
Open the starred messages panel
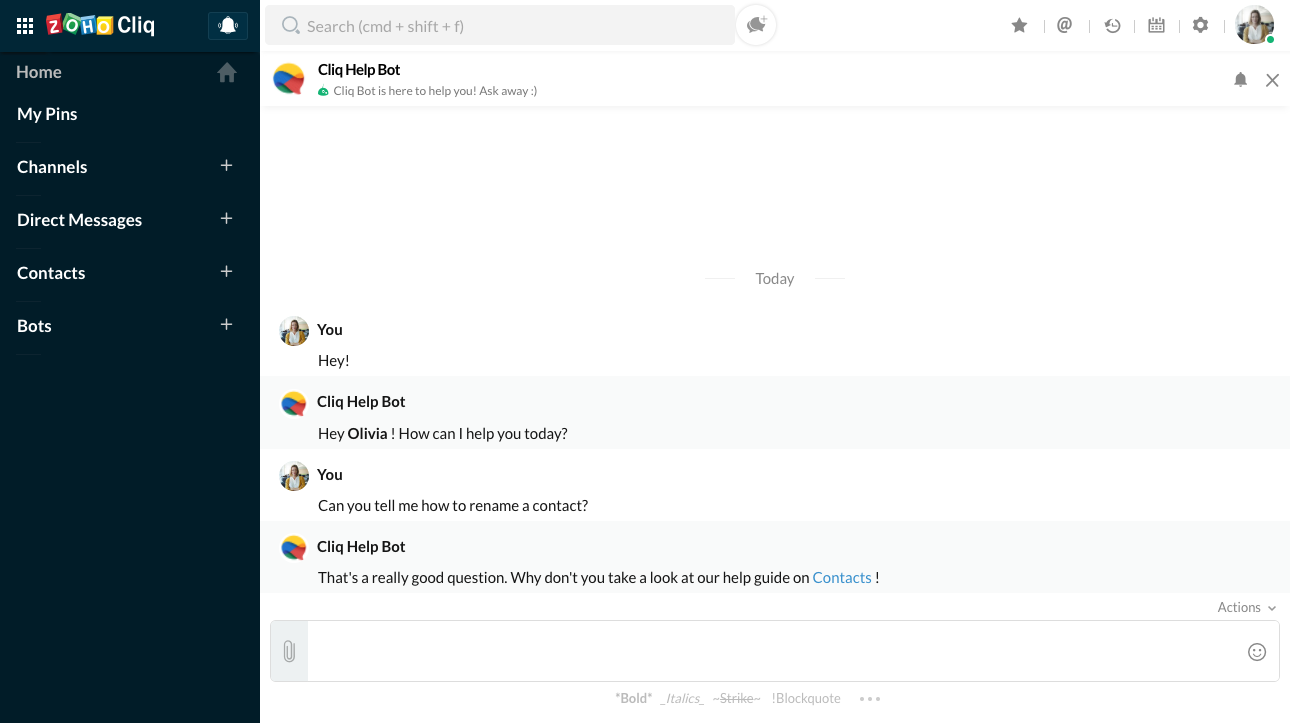point(1019,25)
